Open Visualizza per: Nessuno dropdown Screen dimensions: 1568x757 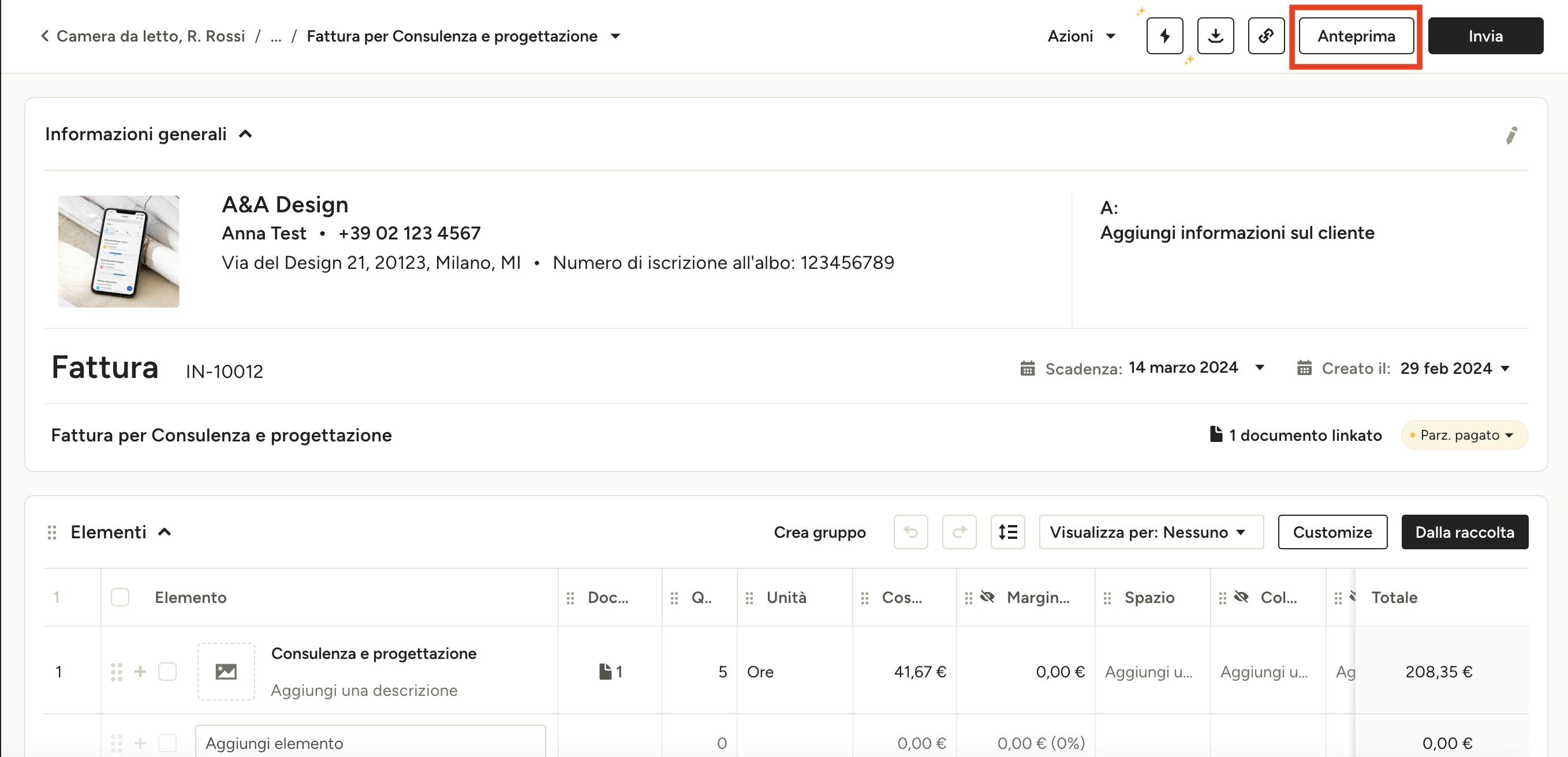point(1151,532)
